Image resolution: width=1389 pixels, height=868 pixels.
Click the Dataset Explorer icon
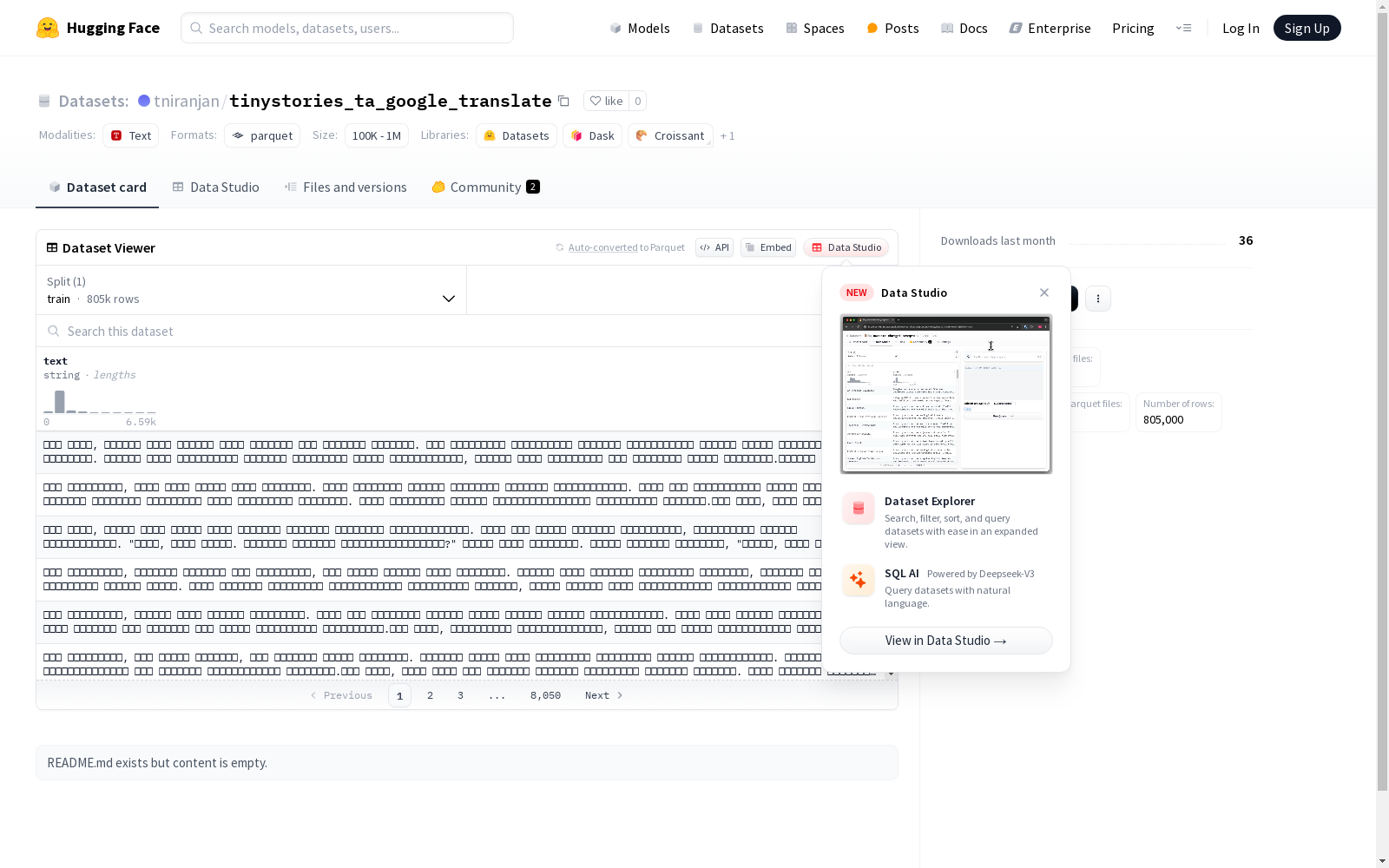click(x=859, y=509)
